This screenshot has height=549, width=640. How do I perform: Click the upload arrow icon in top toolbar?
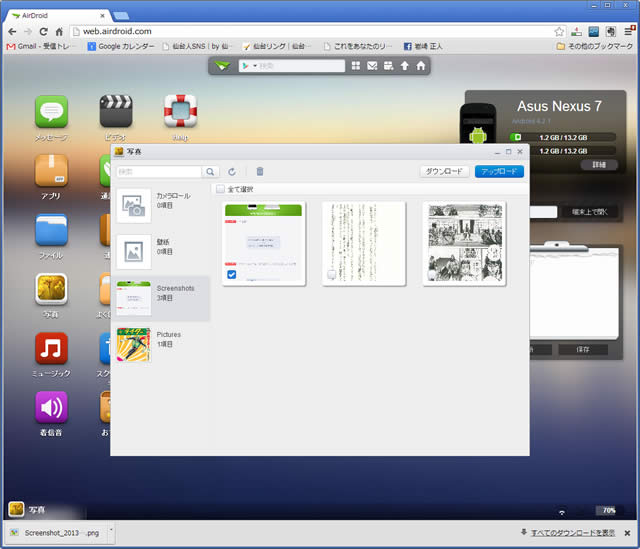pos(404,66)
